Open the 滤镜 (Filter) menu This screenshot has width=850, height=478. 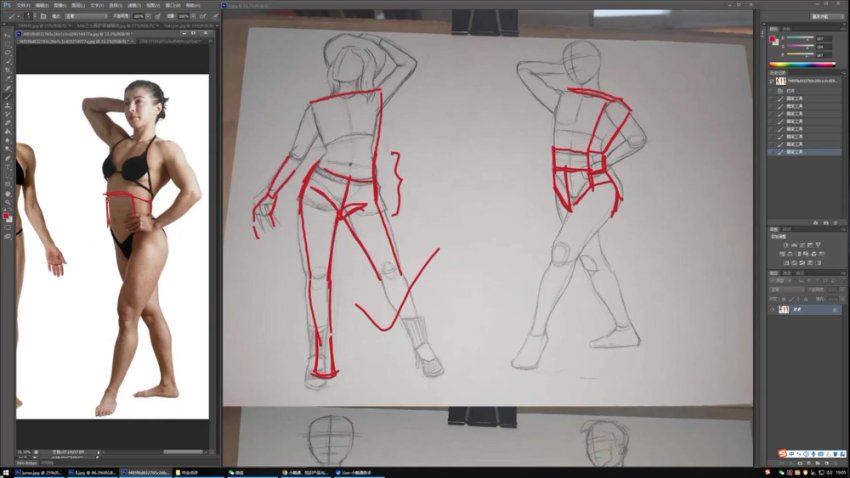pos(134,5)
